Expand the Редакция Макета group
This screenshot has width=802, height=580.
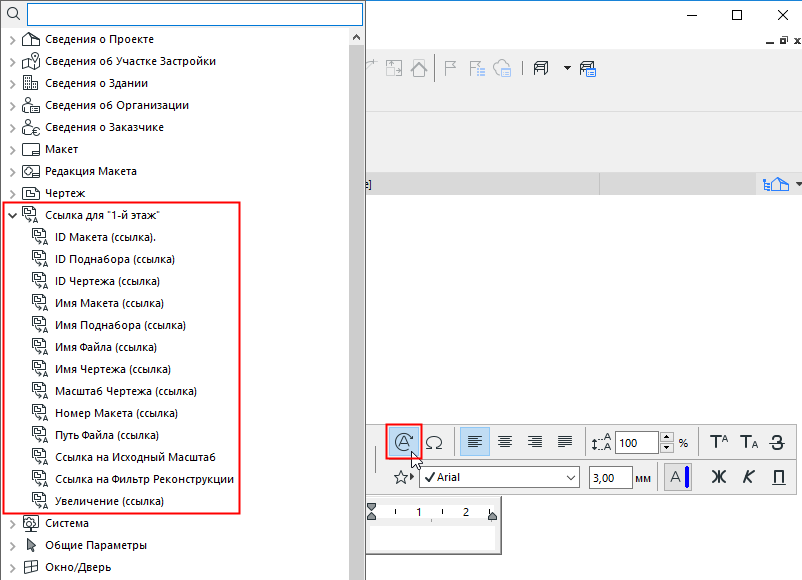tap(13, 171)
